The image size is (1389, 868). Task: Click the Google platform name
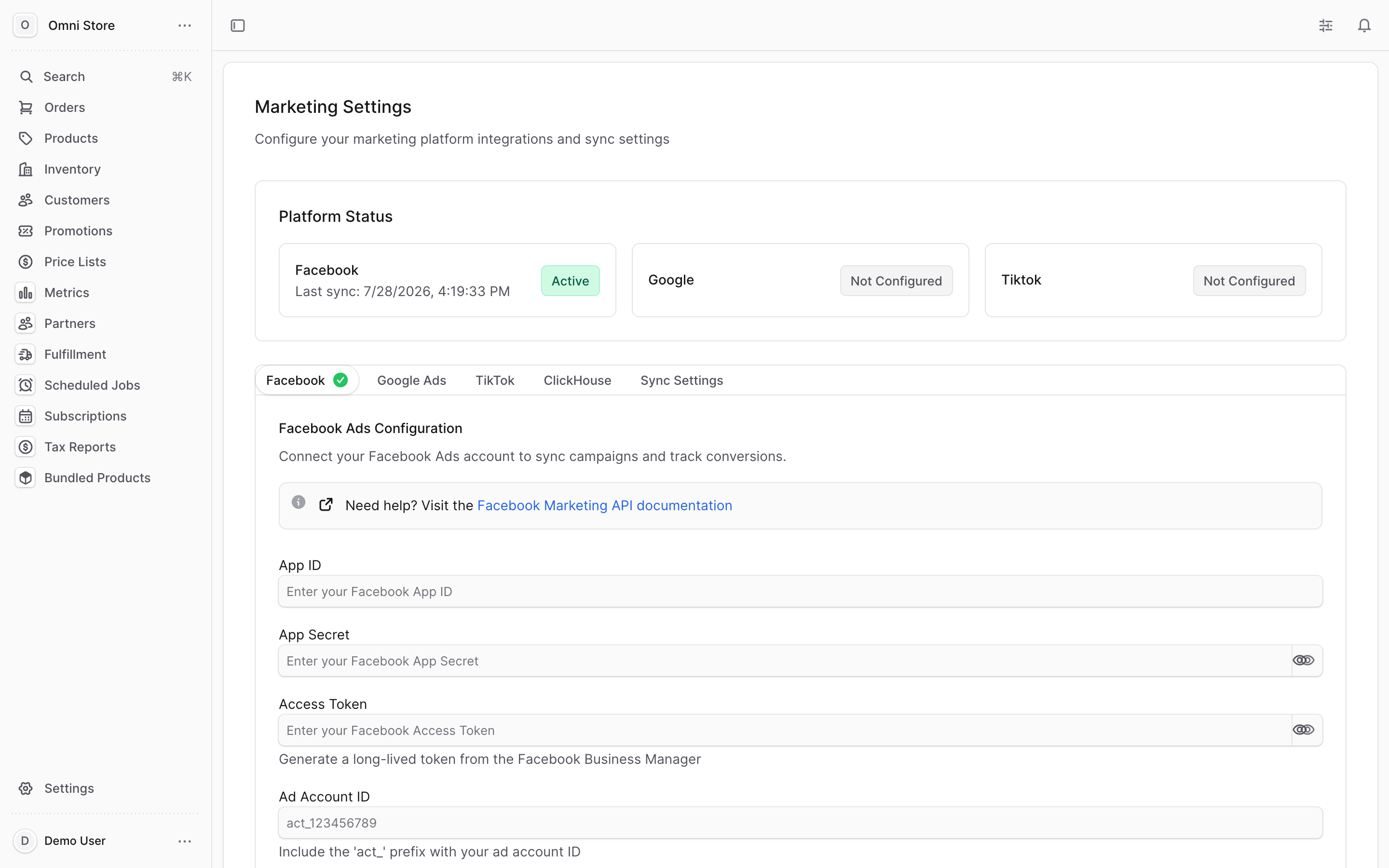pos(671,280)
